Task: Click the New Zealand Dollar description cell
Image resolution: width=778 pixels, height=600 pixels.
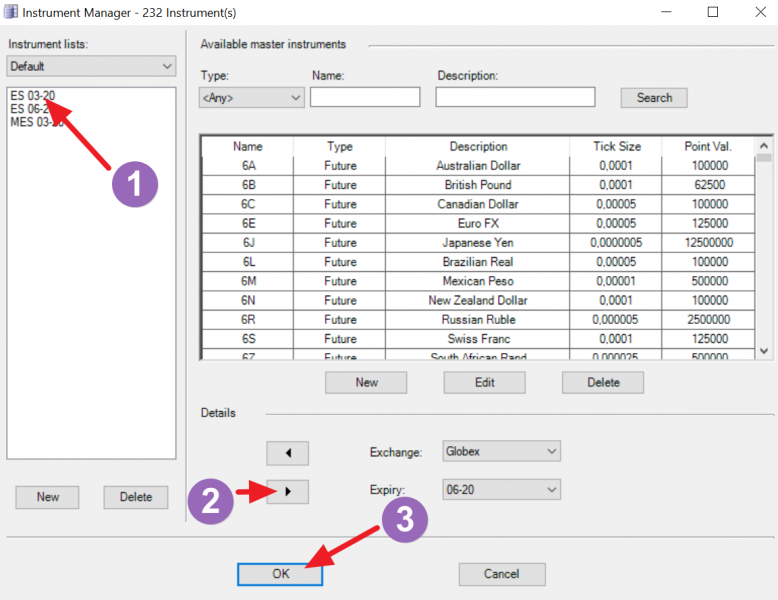Action: pyautogui.click(x=478, y=301)
